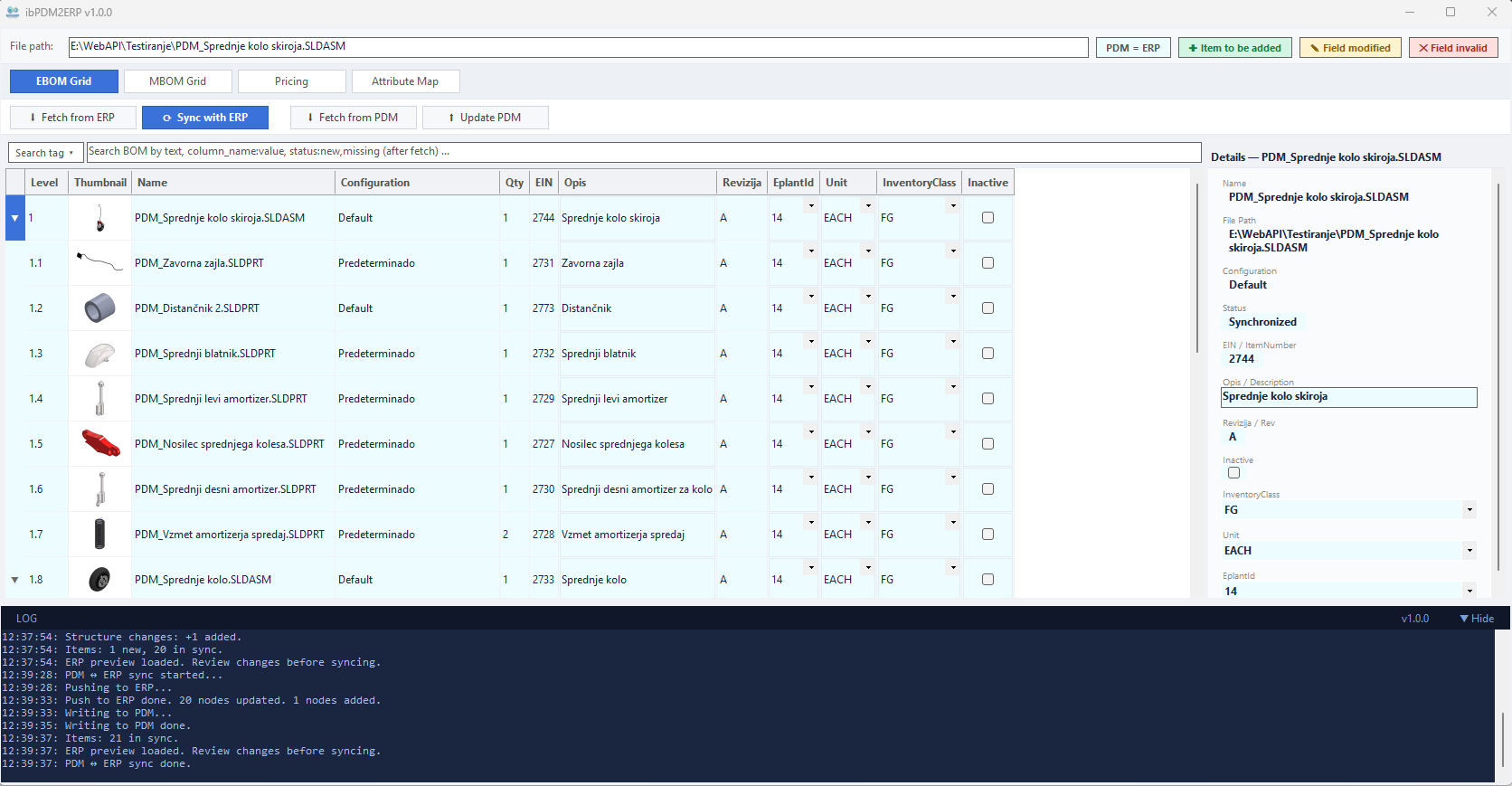Select the PDM_Zavorna zajla.SLDPRT name cell
Viewport: 1512px width, 786px height.
pos(233,263)
